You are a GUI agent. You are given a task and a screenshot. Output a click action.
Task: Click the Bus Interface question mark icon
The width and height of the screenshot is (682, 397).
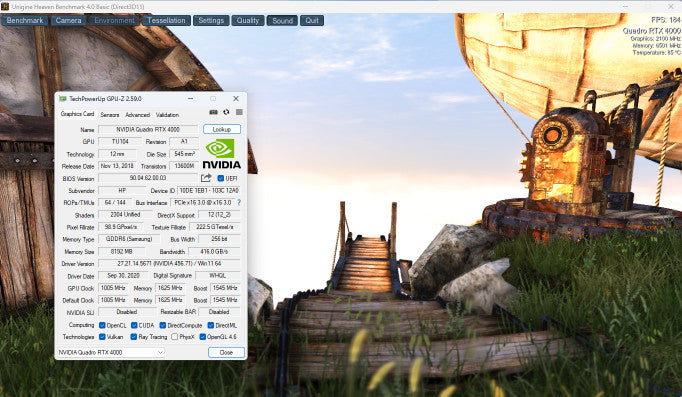click(x=239, y=203)
